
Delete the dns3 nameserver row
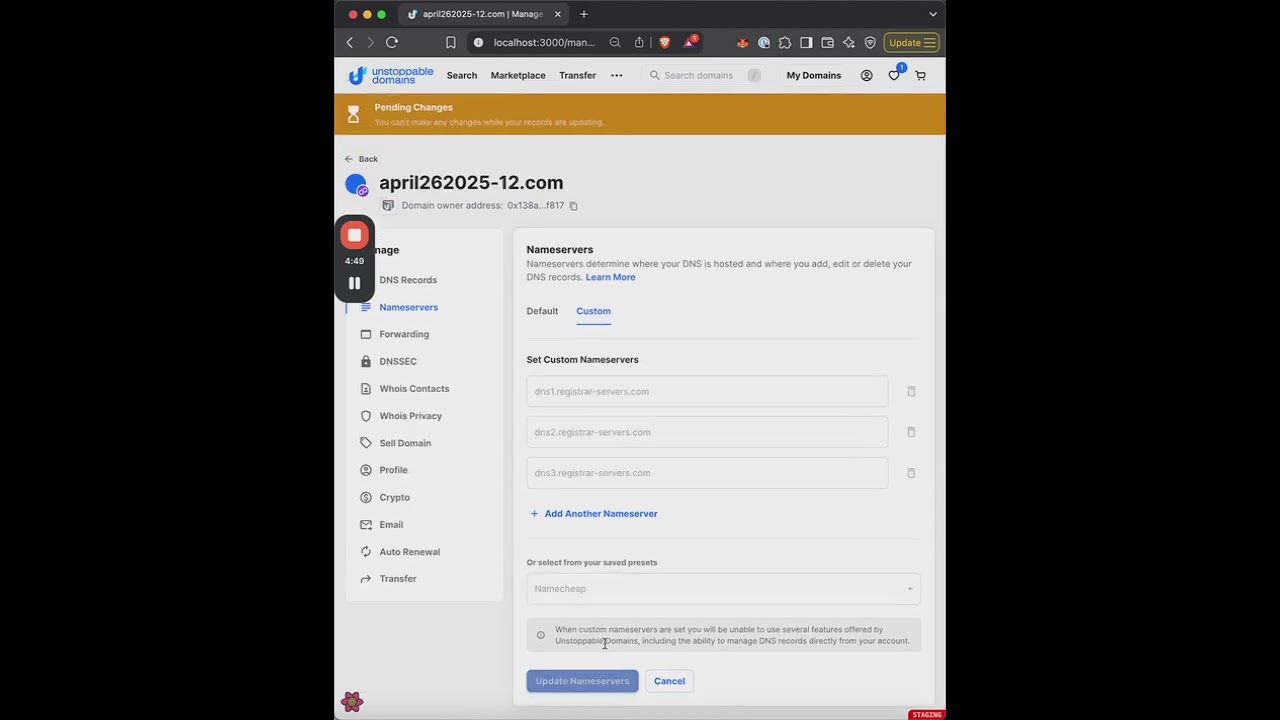pos(911,473)
